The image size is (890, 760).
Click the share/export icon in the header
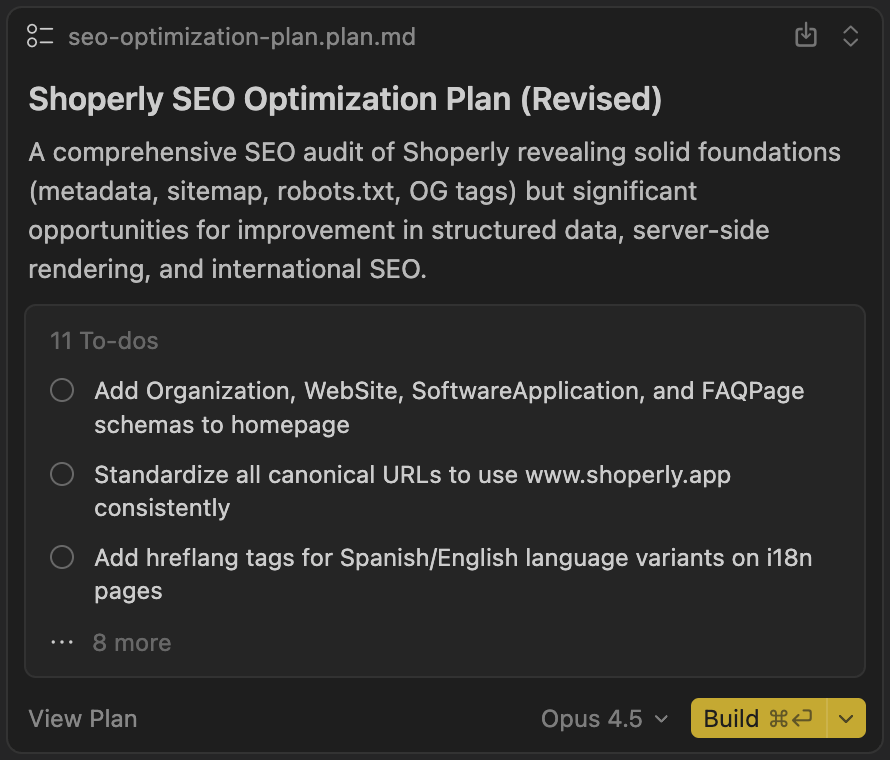(806, 36)
